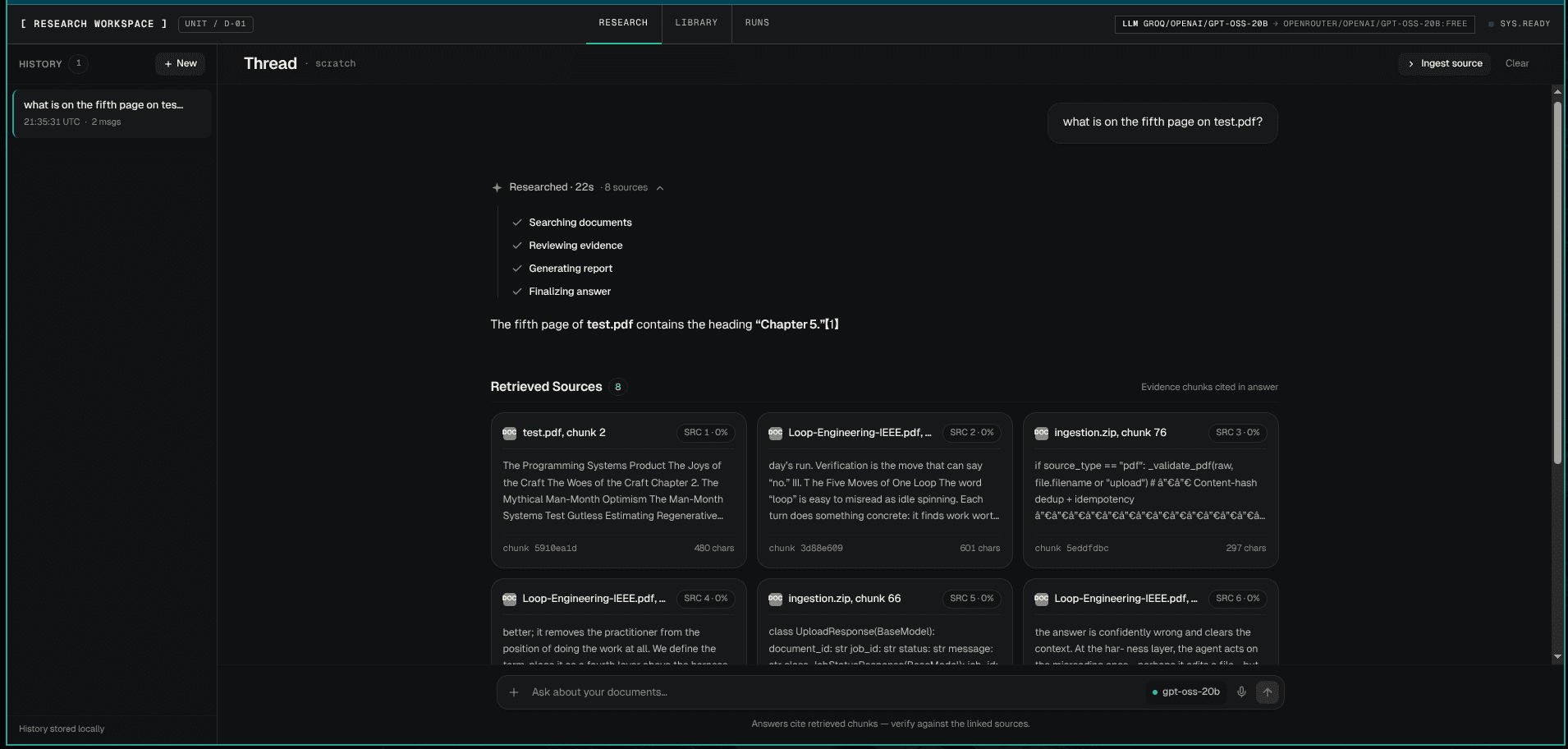This screenshot has width=1568, height=749.
Task: Click the doc icon on test.pdf chunk 2
Action: click(509, 433)
